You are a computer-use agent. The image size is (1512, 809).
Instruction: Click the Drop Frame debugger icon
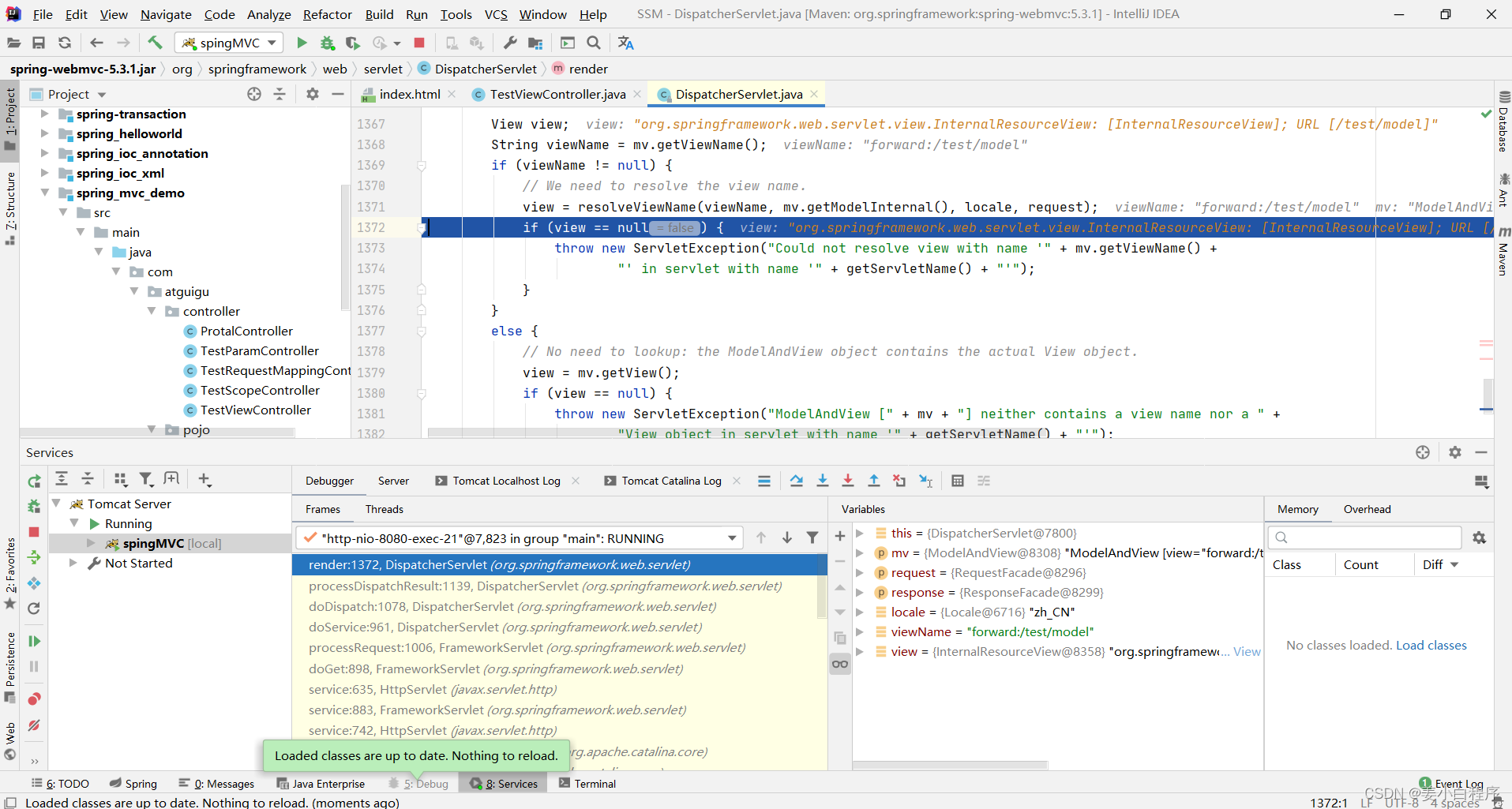coord(899,481)
